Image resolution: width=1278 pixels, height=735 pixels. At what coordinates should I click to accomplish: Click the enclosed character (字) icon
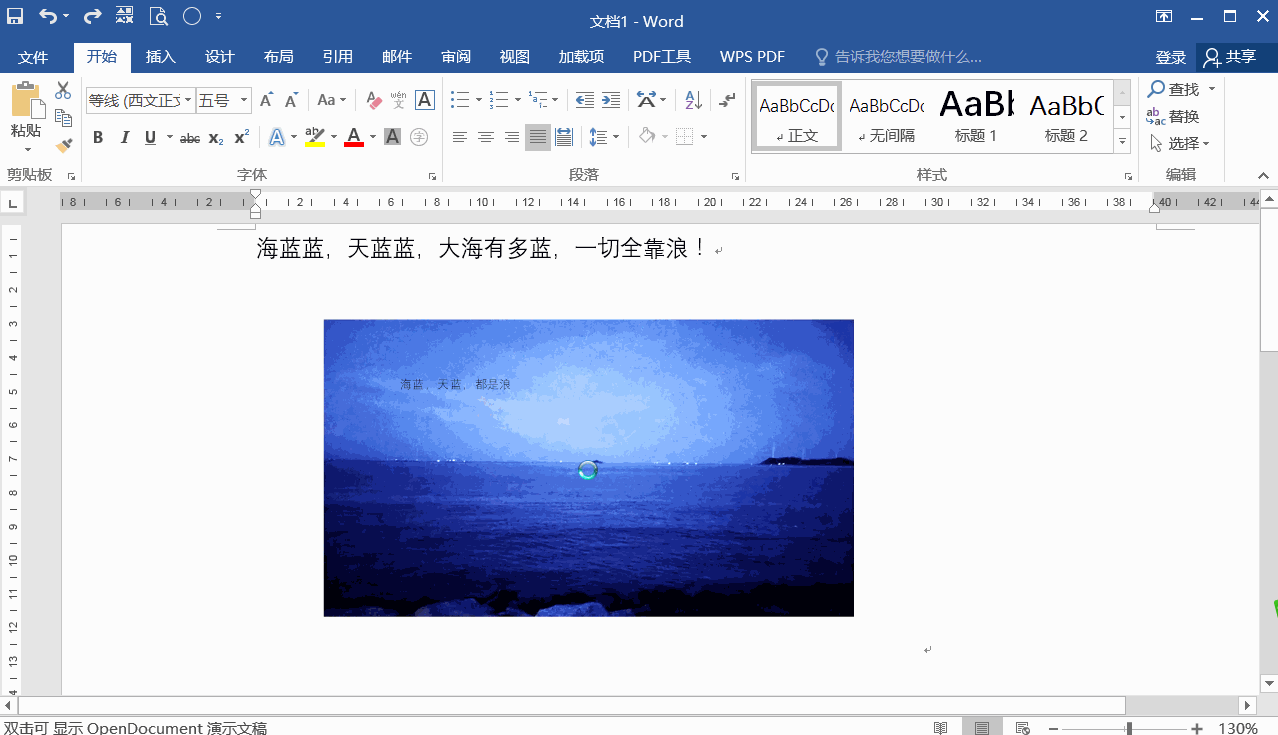[419, 137]
